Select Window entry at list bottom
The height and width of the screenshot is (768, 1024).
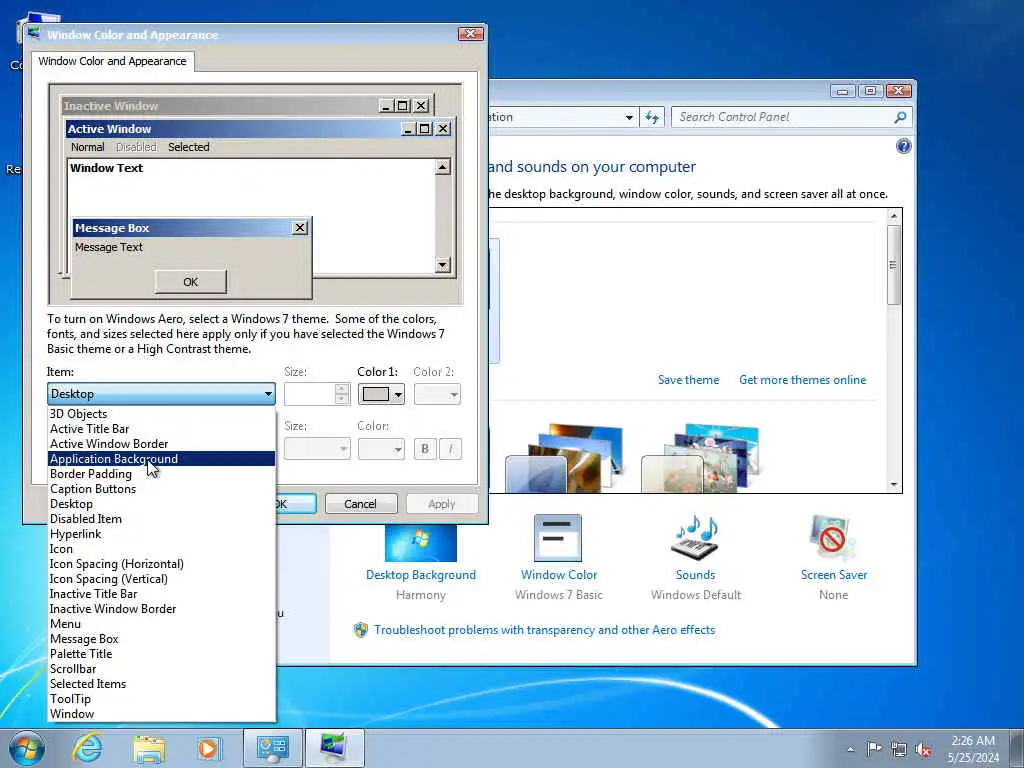[x=161, y=714]
